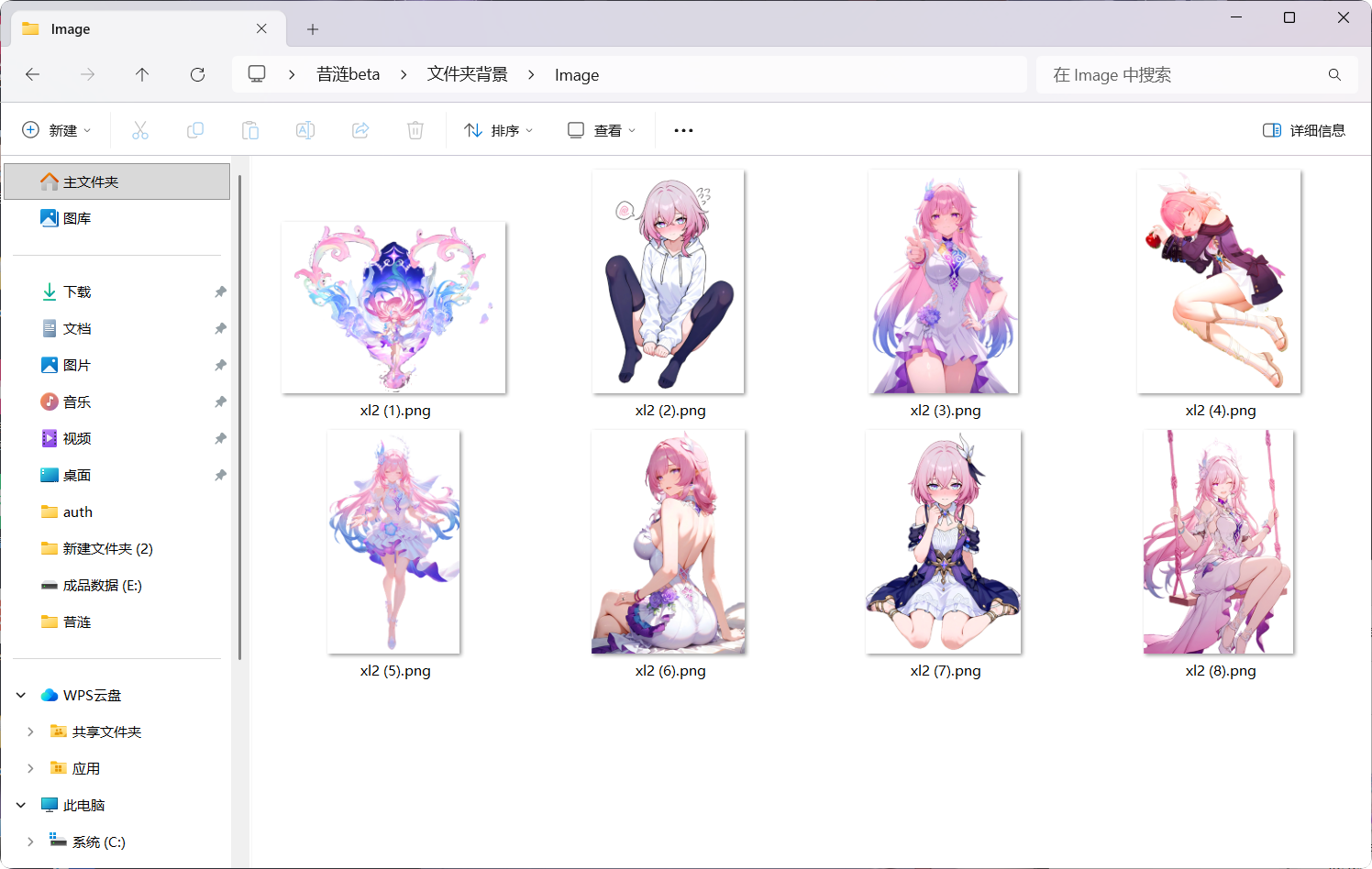1372x869 pixels.
Task: Click the Share icon in toolbar
Action: pyautogui.click(x=360, y=130)
